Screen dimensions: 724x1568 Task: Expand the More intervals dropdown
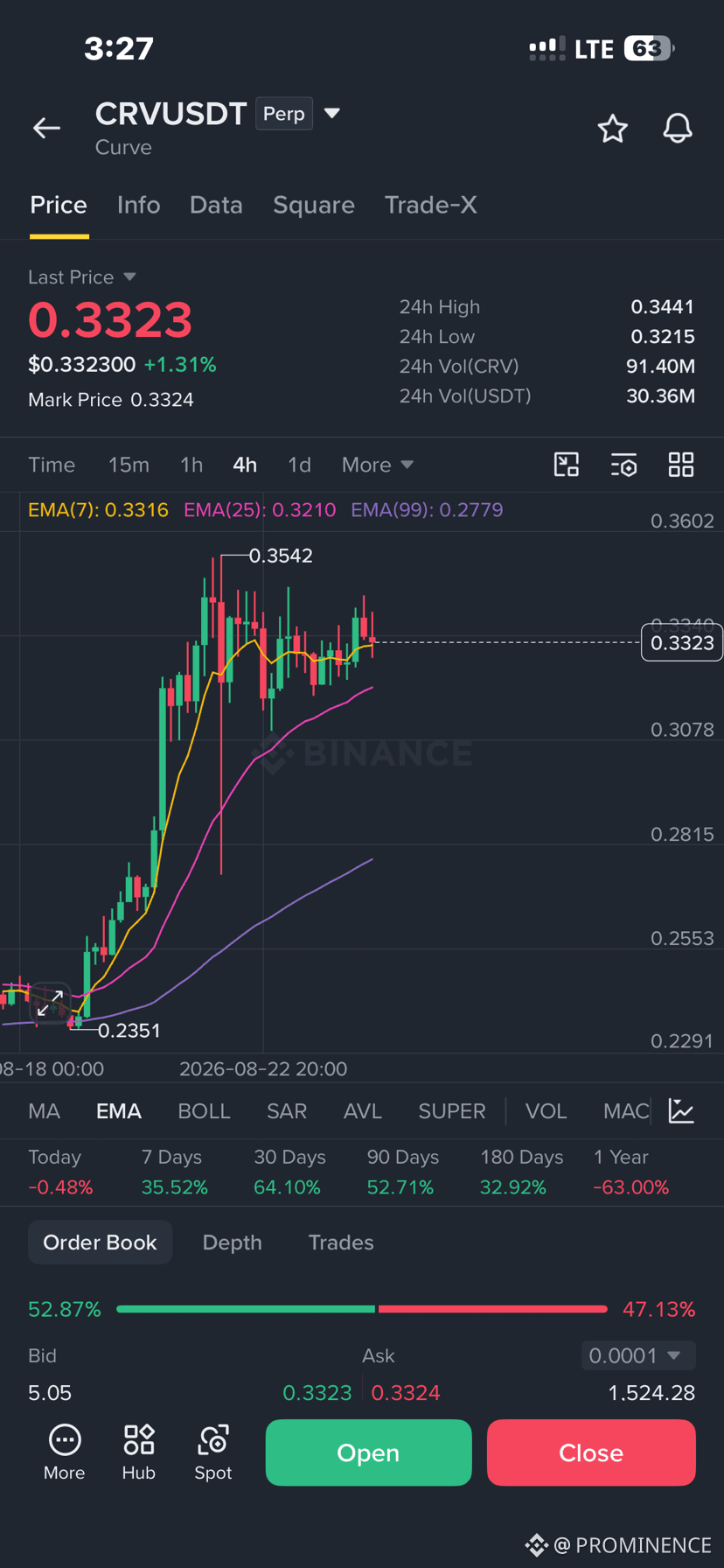(378, 465)
